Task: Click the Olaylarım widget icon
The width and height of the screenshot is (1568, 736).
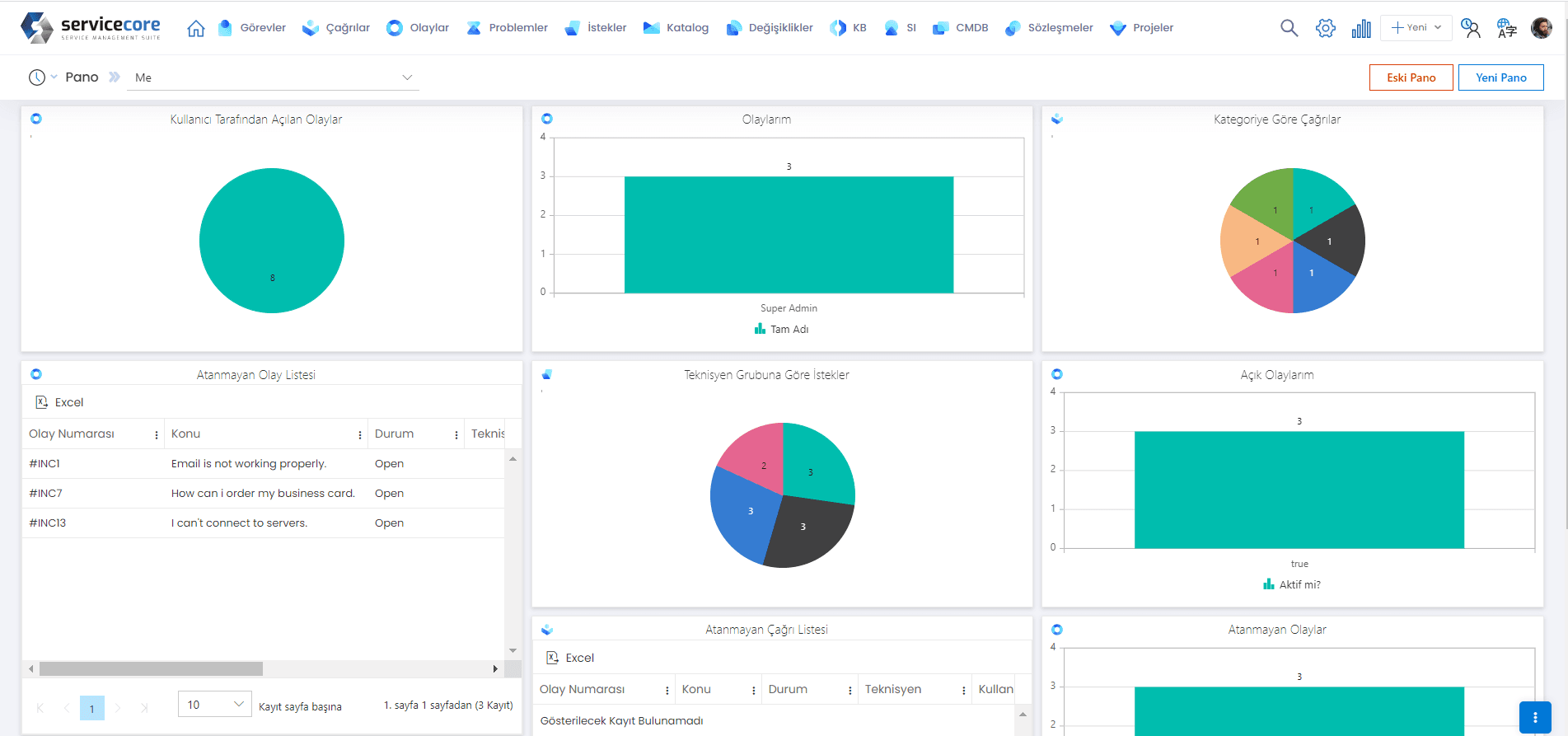Action: 547,119
